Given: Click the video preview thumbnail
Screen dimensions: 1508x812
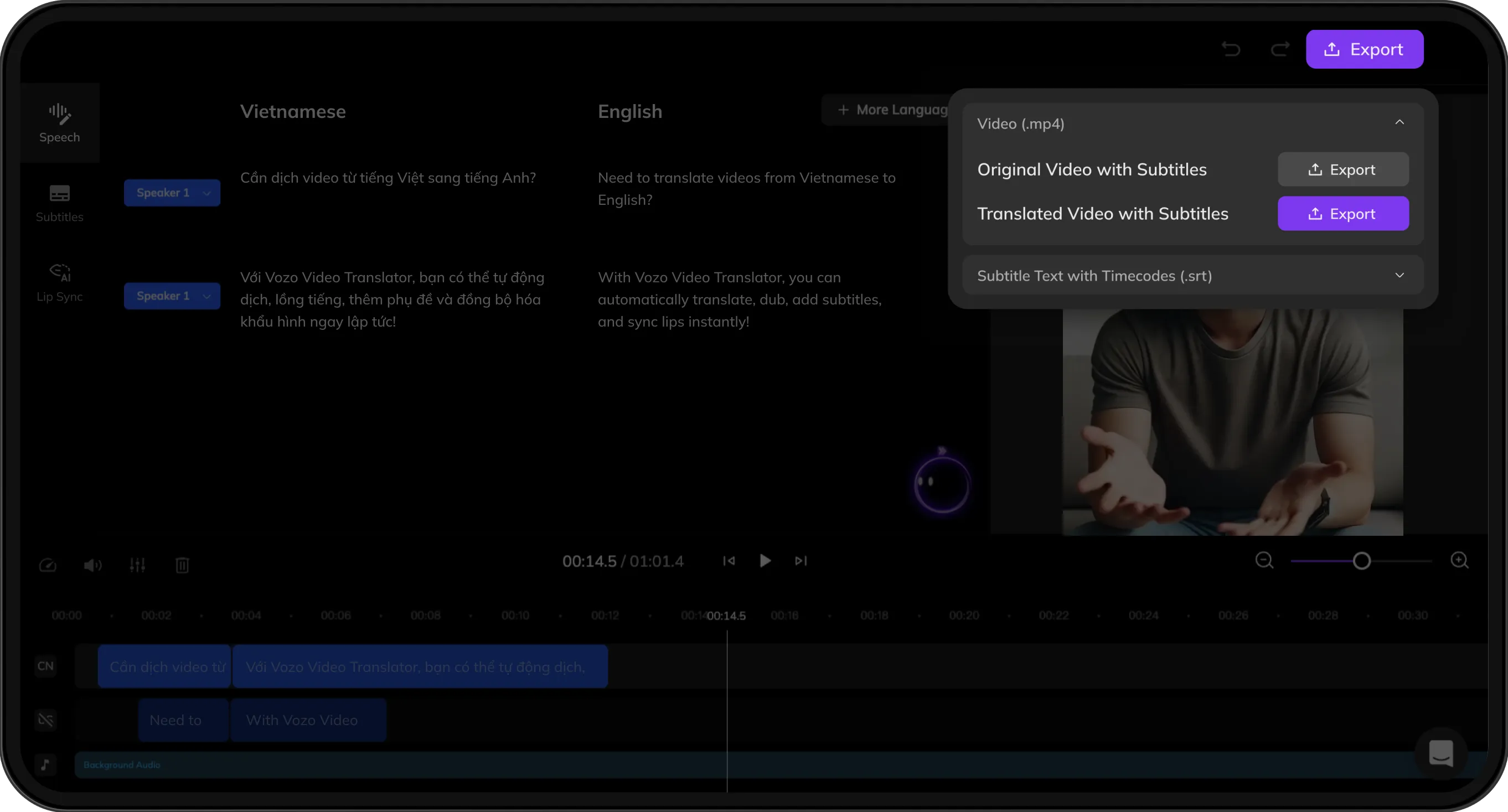Looking at the screenshot, I should click(x=1233, y=422).
